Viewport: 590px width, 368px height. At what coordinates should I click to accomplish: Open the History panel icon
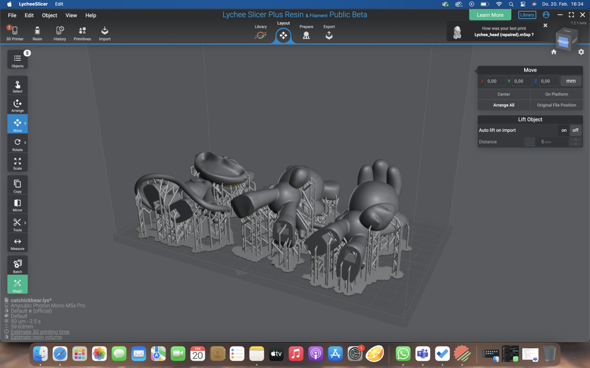click(59, 33)
